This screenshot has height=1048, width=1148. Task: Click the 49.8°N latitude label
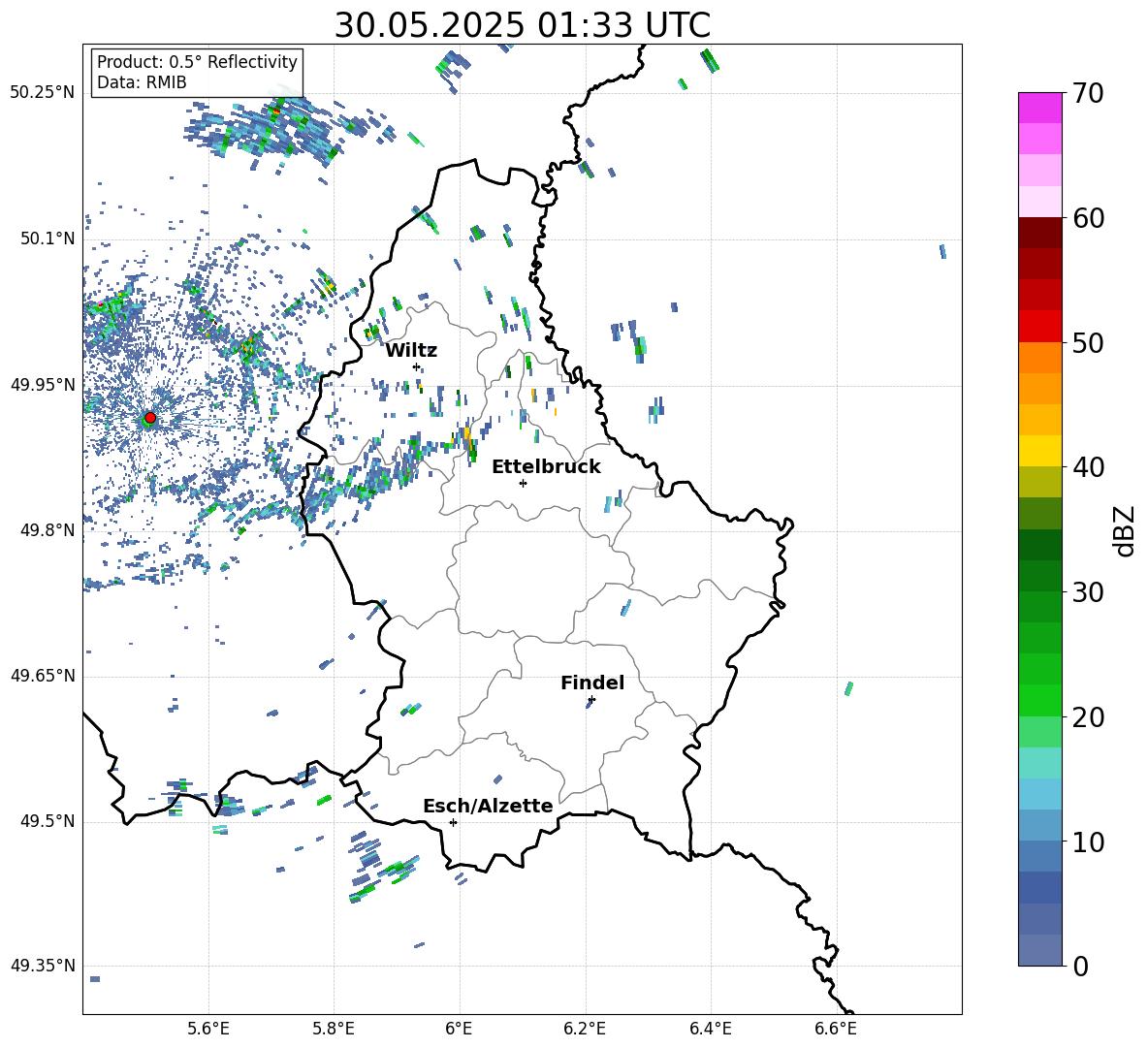tap(48, 530)
